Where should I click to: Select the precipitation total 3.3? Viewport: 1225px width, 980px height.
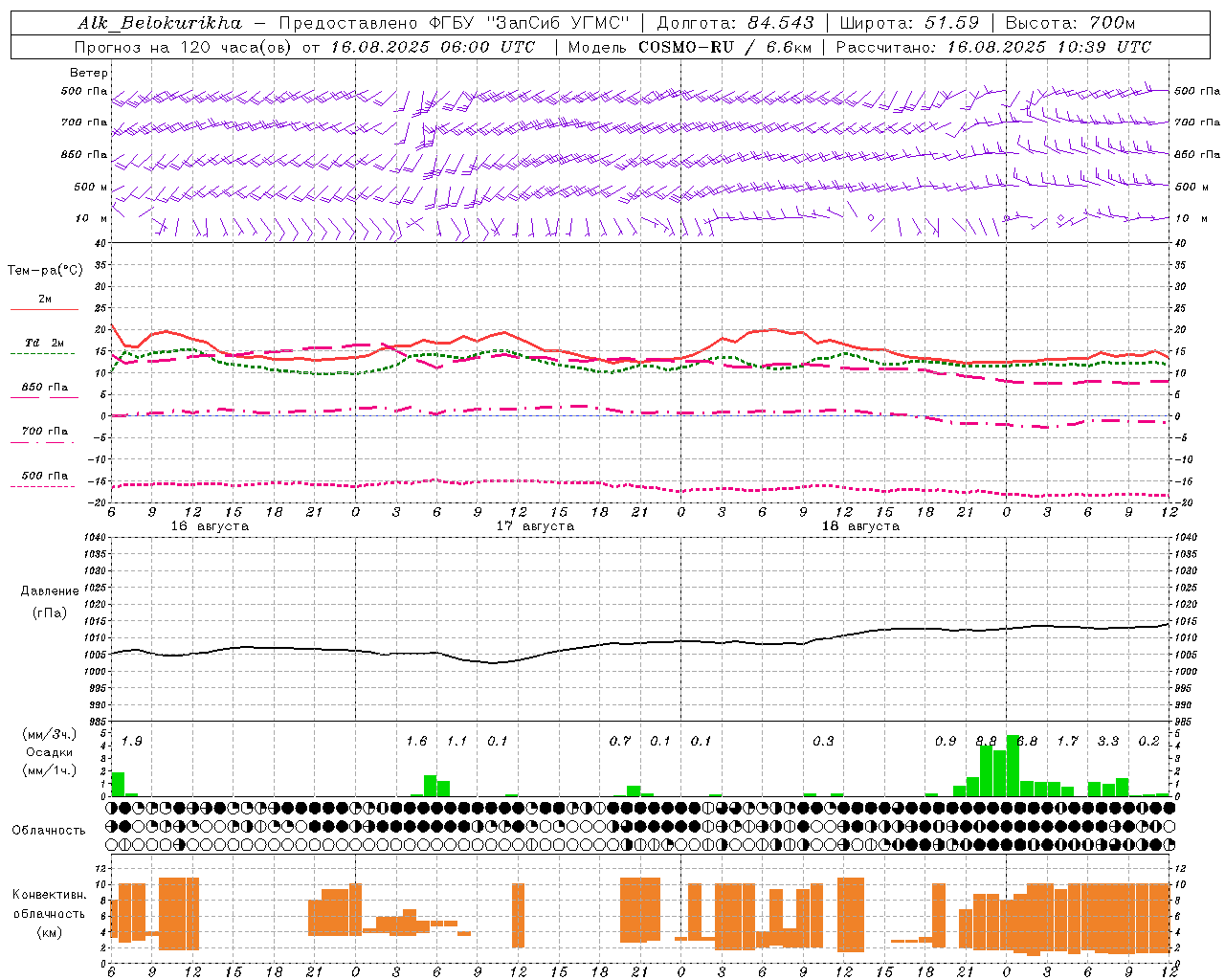(x=1108, y=742)
